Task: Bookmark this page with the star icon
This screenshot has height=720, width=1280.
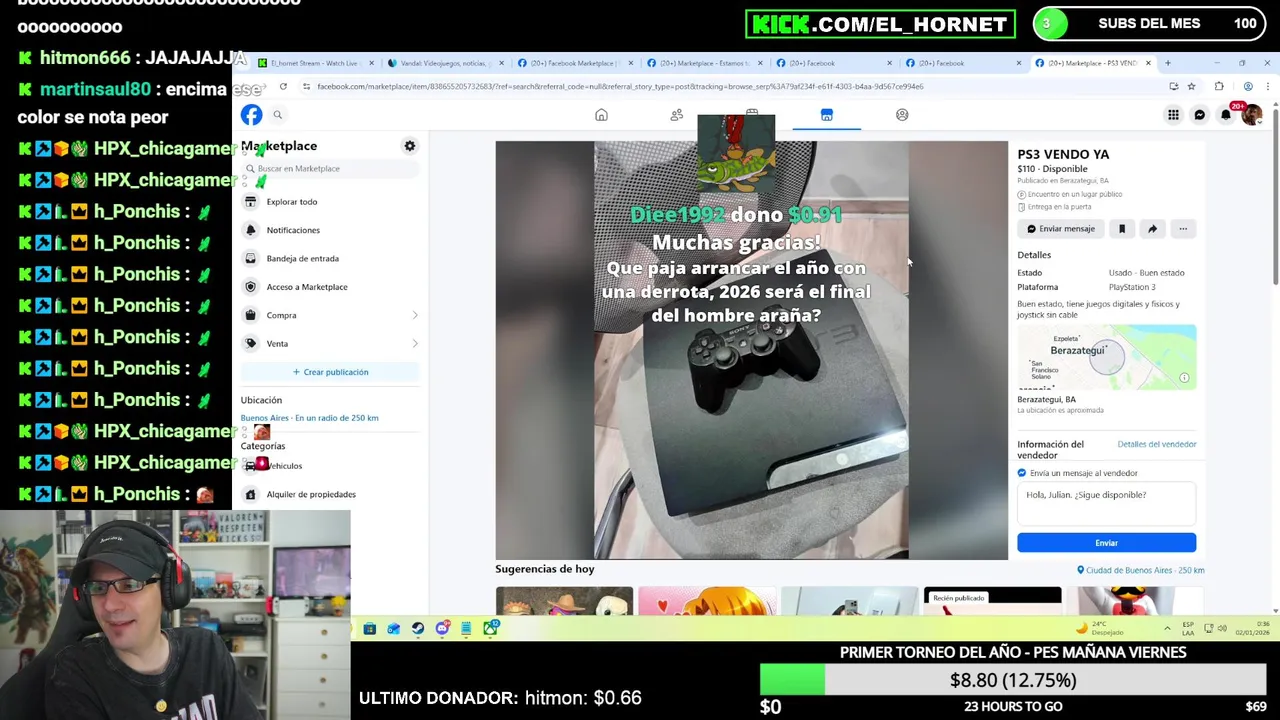Action: [x=1191, y=87]
